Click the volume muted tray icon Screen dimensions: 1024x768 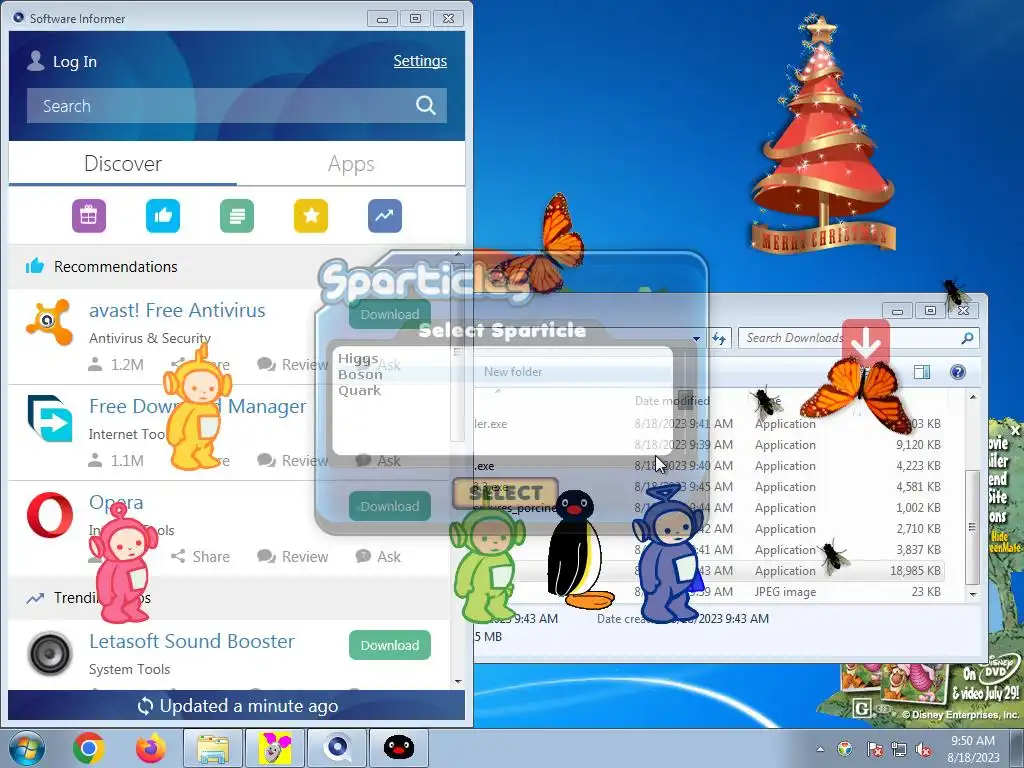pyautogui.click(x=923, y=750)
